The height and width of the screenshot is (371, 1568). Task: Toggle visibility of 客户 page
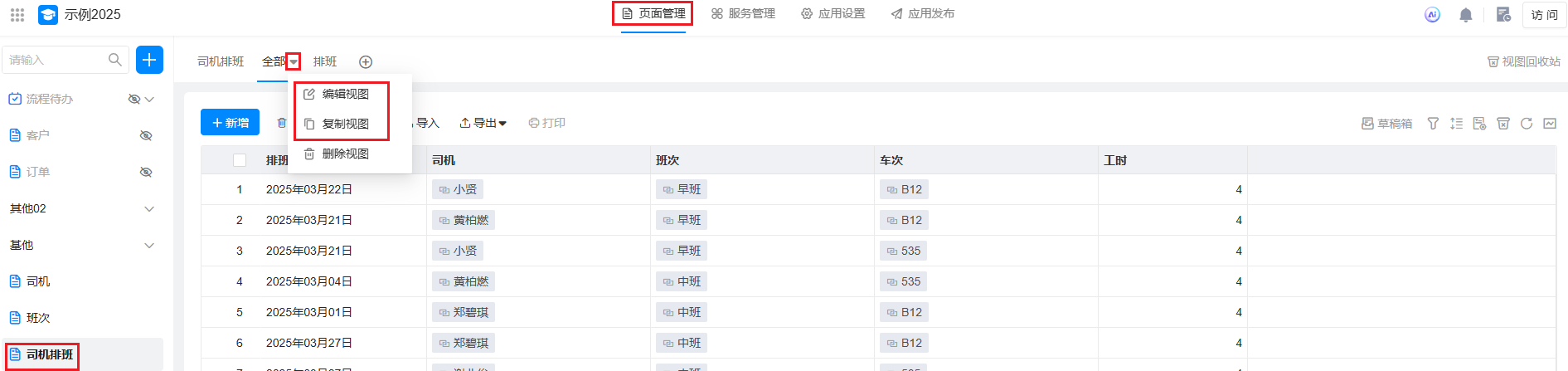146,135
